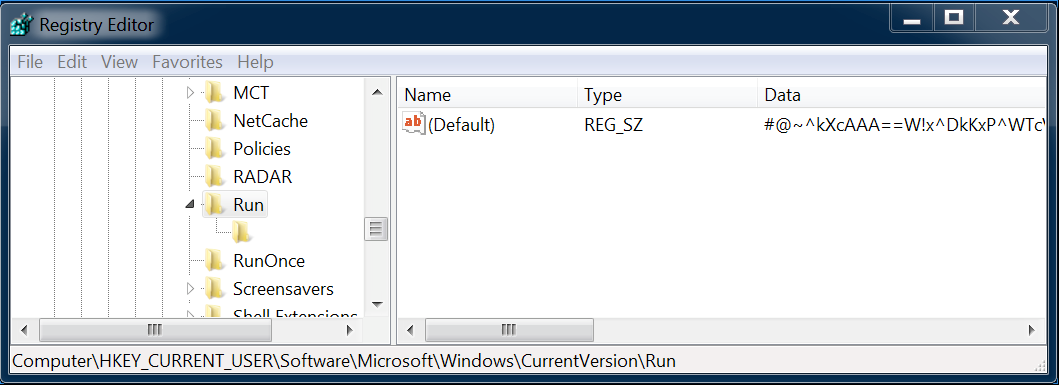This screenshot has width=1059, height=385.
Task: Select the RunOnce key label
Action: tap(269, 261)
